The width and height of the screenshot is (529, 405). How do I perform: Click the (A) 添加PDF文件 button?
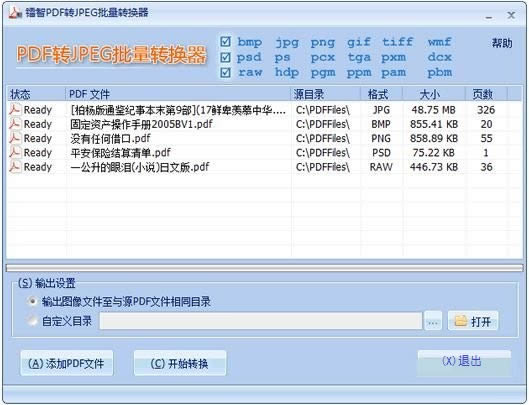coord(67,363)
